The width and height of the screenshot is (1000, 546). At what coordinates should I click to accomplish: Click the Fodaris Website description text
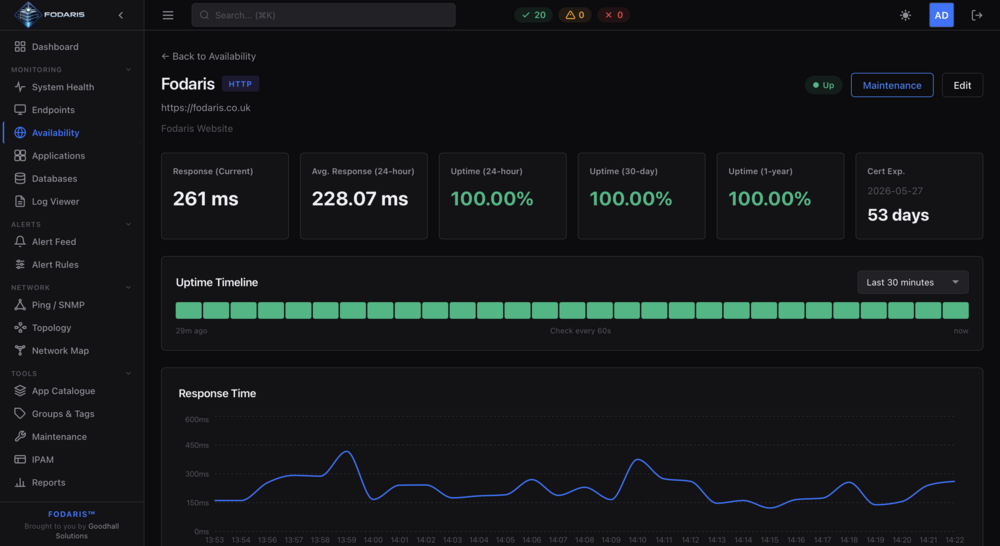point(196,128)
